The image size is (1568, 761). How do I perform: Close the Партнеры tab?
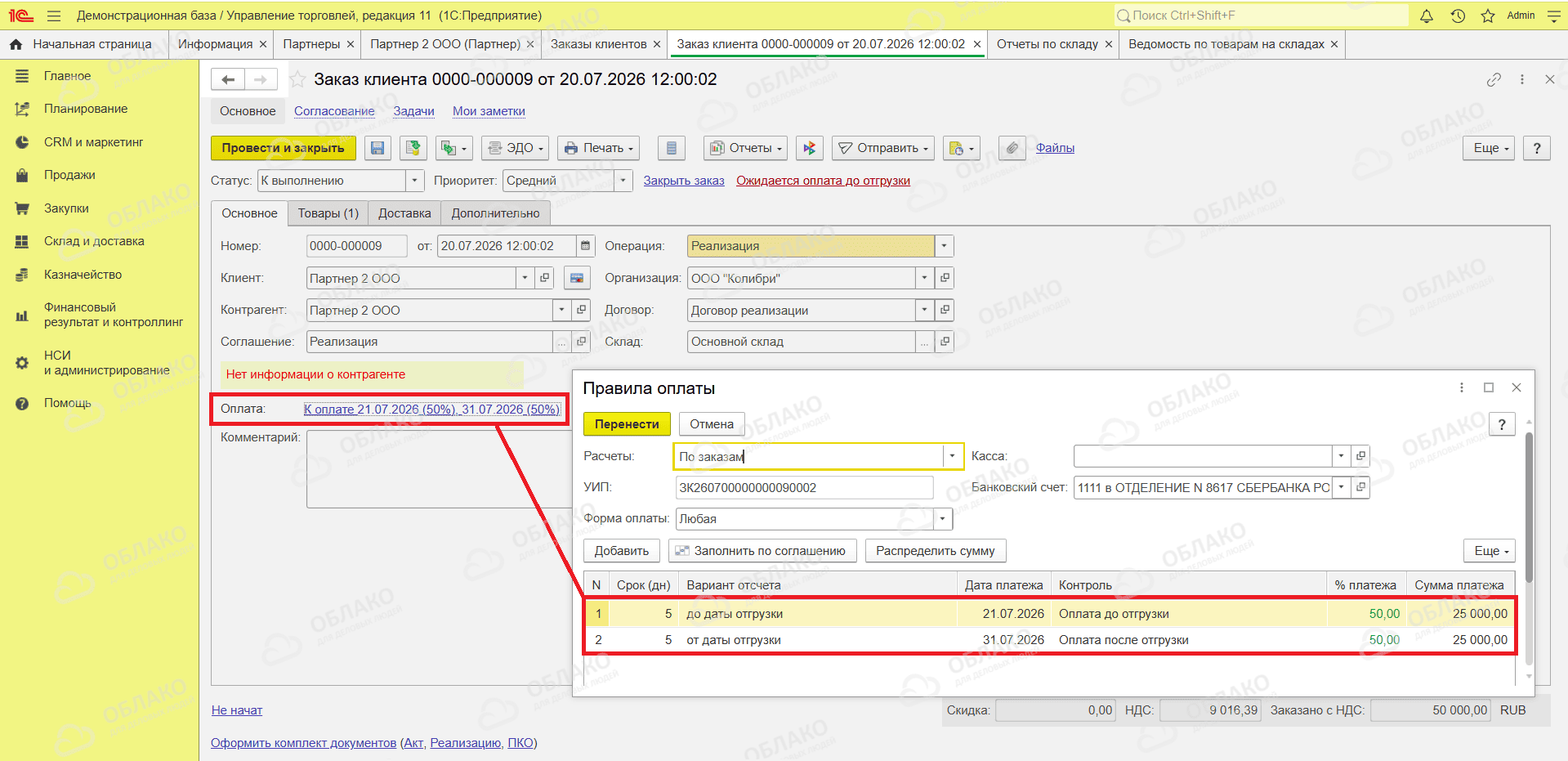pyautogui.click(x=351, y=44)
